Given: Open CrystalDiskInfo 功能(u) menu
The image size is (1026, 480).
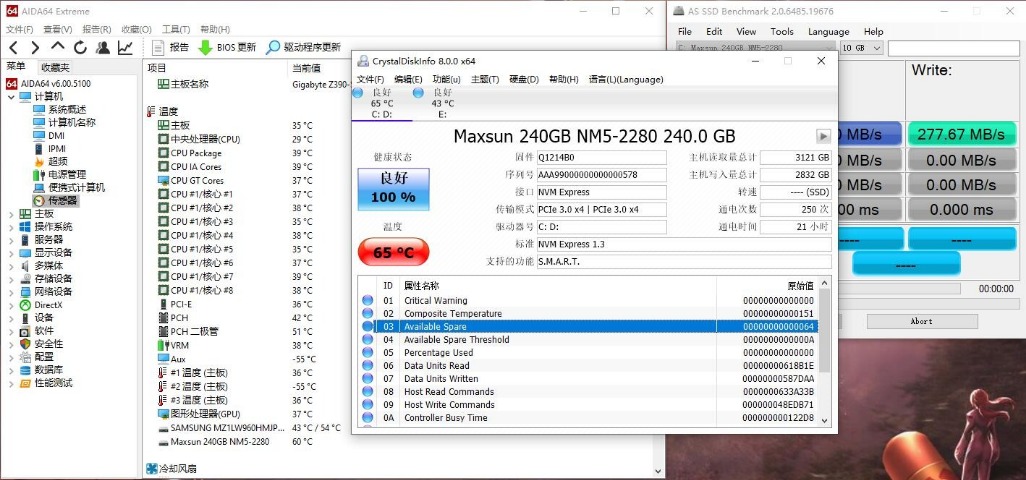Looking at the screenshot, I should click(x=446, y=79).
